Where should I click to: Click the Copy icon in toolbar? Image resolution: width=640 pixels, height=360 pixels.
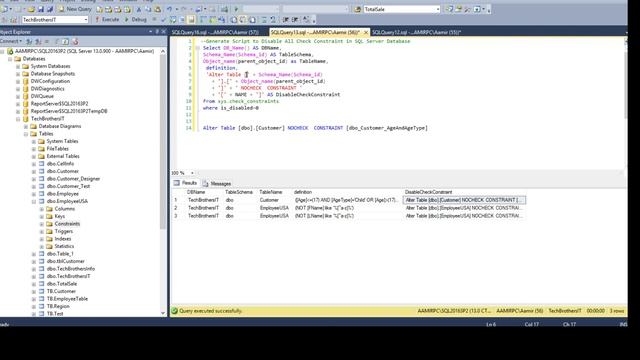click(148, 9)
